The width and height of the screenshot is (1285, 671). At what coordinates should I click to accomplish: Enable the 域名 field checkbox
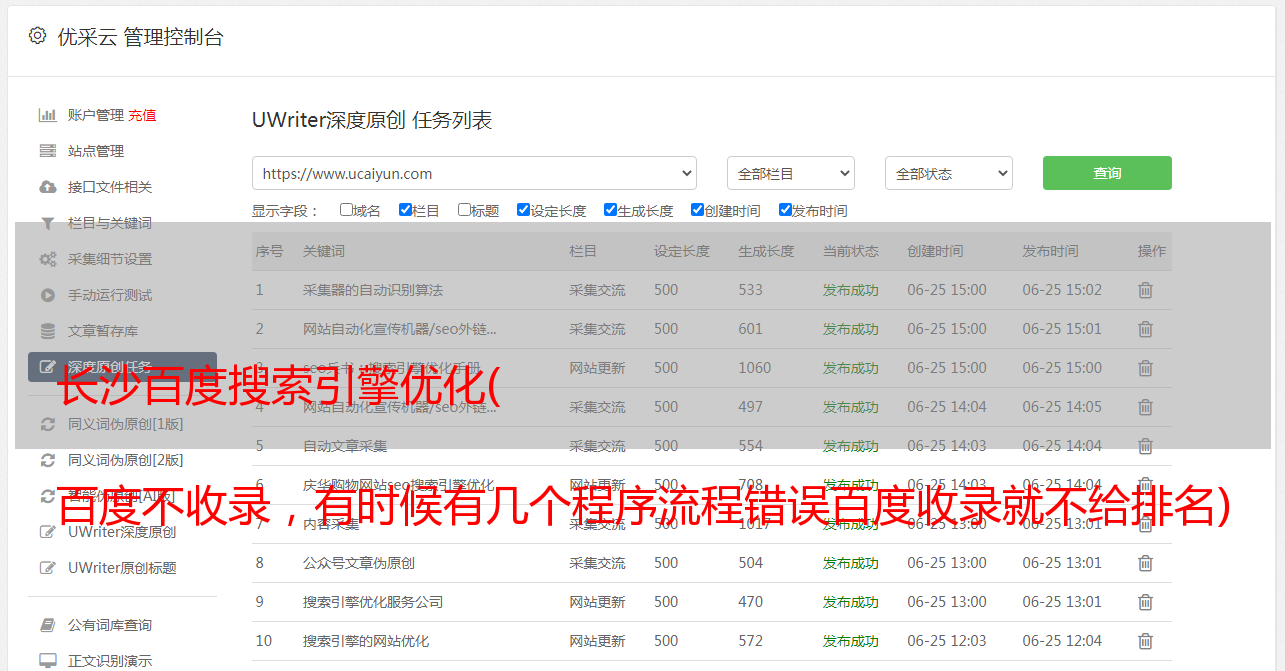[x=346, y=210]
